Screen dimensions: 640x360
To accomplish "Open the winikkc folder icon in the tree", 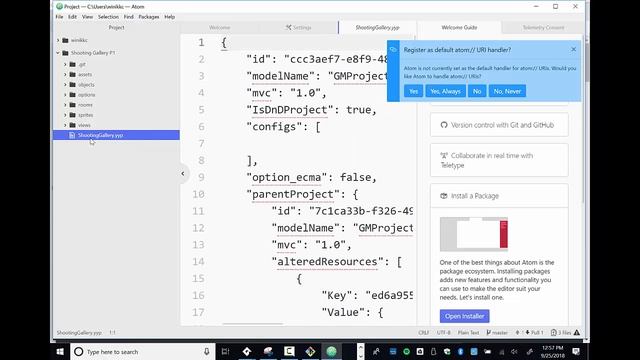I will 65,40.
